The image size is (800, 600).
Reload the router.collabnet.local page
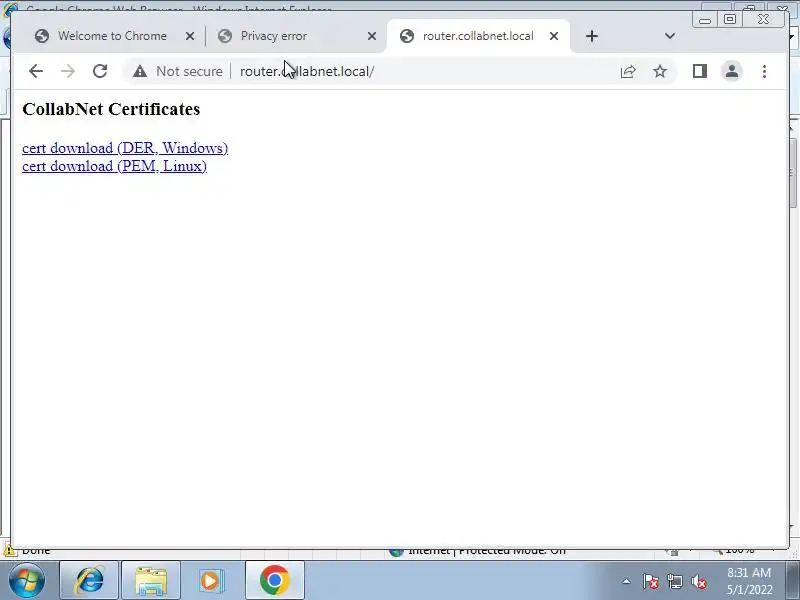(100, 71)
